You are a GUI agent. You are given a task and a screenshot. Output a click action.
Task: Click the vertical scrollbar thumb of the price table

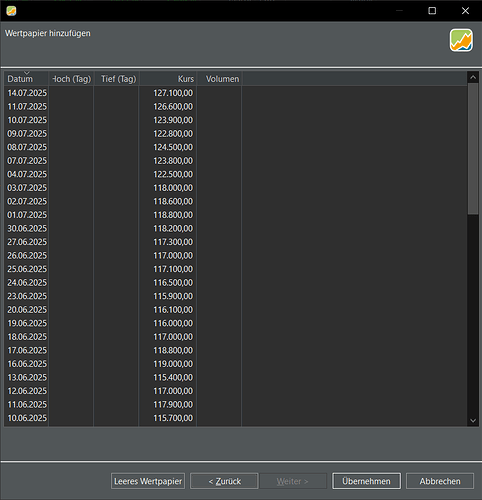[473, 149]
